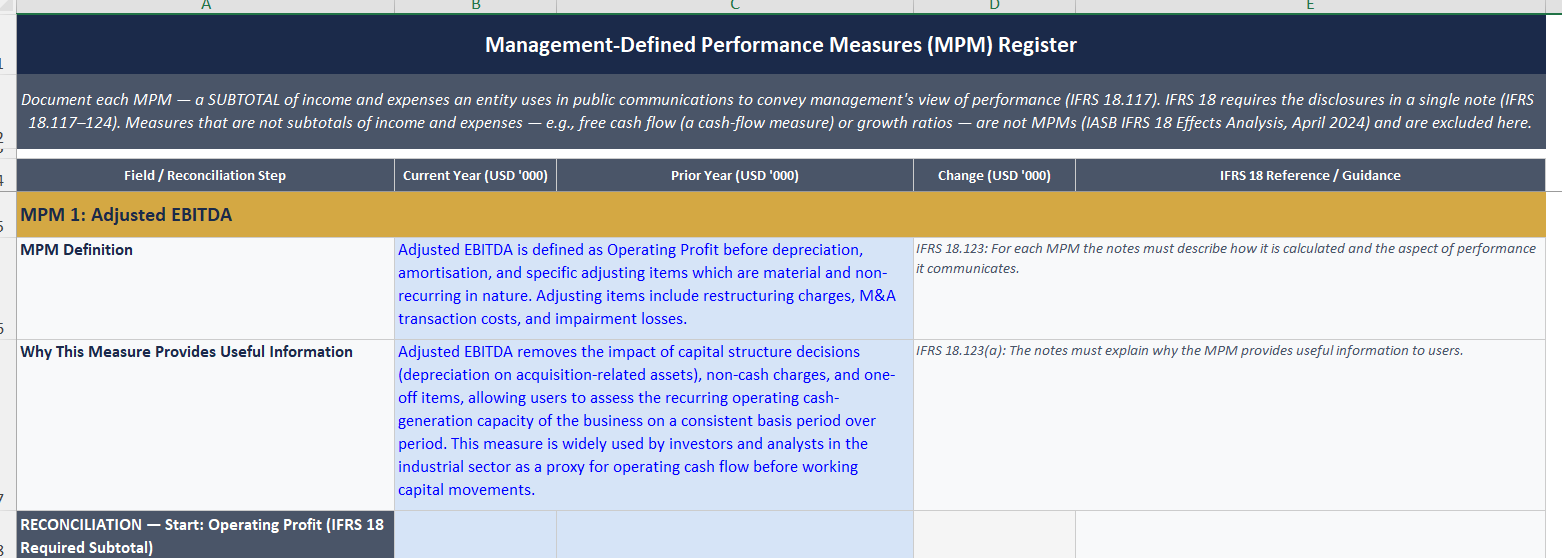
Task: Click the empty Change cell beside Operating Profit
Action: point(994,535)
